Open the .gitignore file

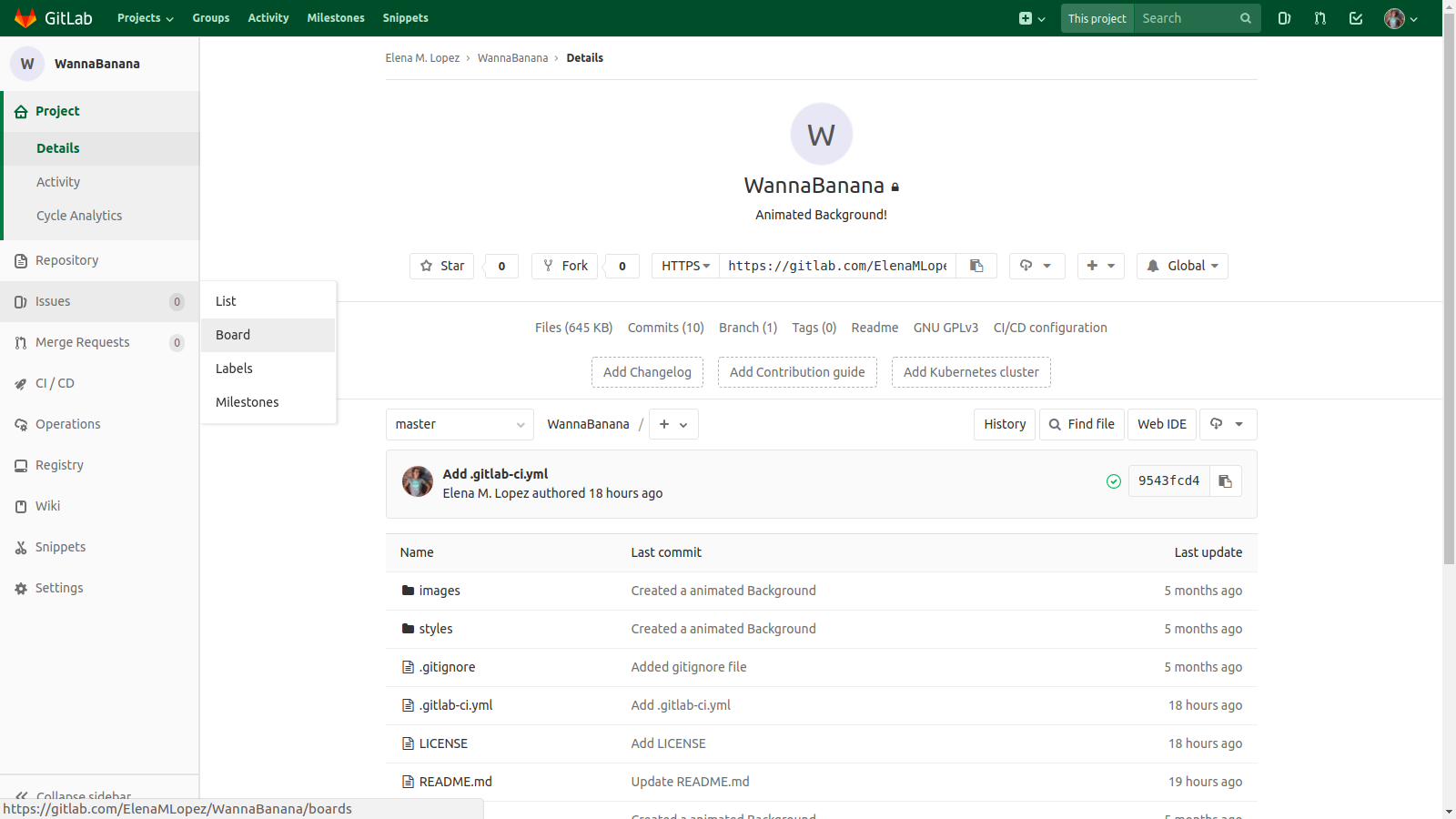447,667
